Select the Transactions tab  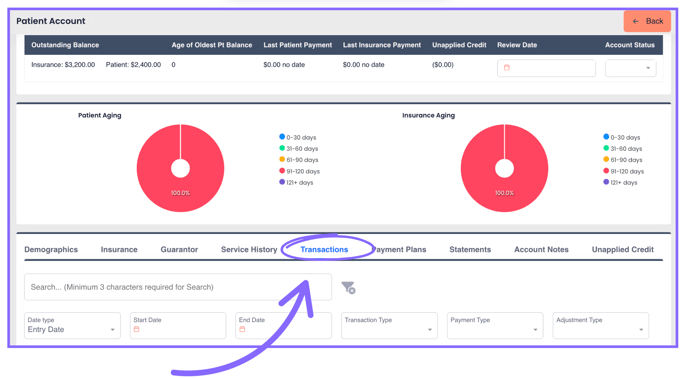click(324, 249)
